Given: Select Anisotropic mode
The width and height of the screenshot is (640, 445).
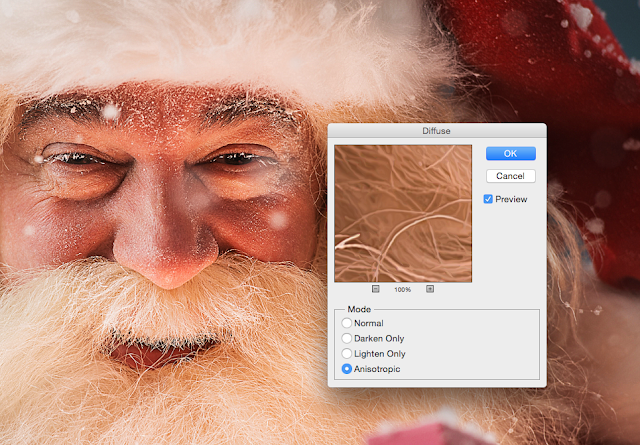Looking at the screenshot, I should point(347,369).
